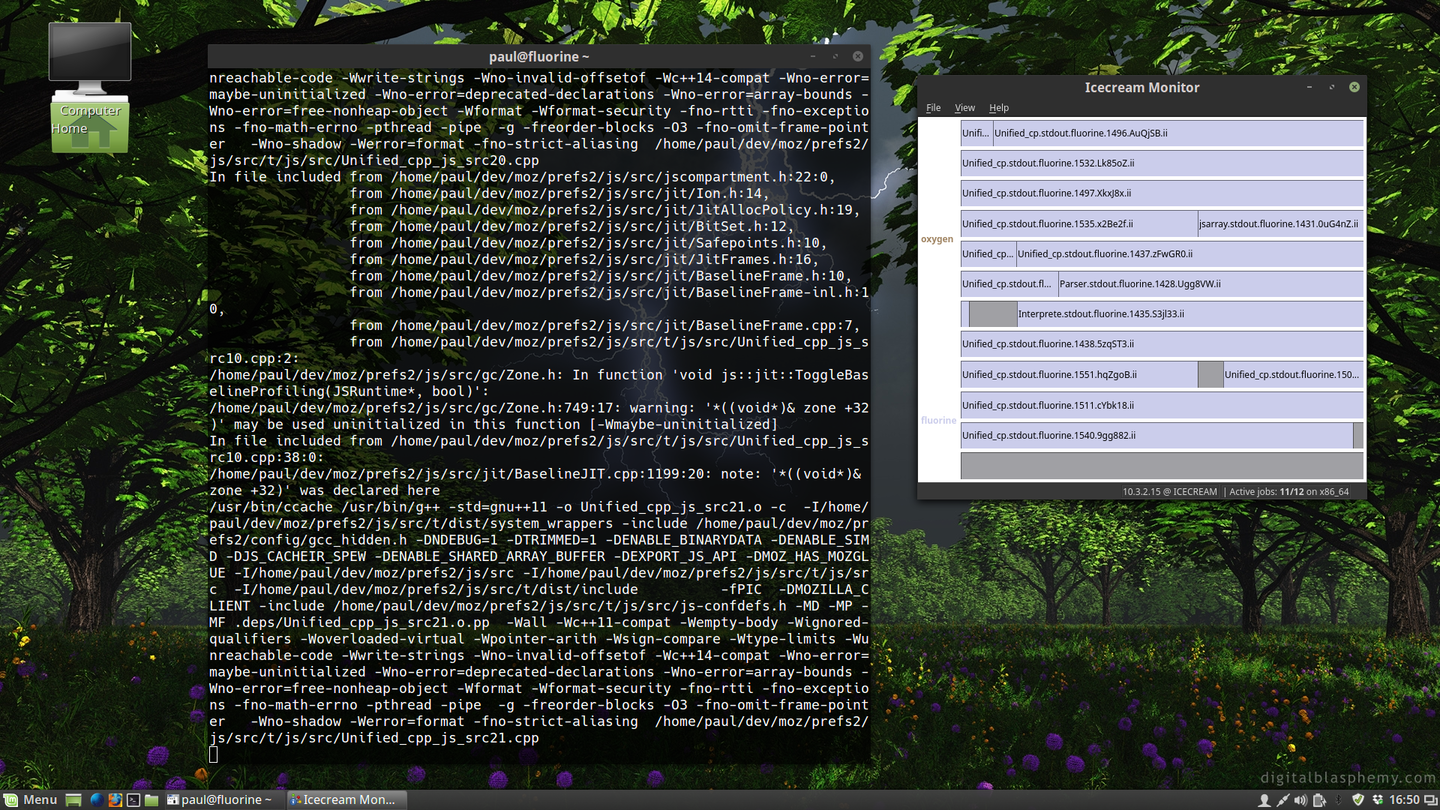
Task: Select the jsarray.stdout.fluorine job bar
Action: tap(1280, 224)
